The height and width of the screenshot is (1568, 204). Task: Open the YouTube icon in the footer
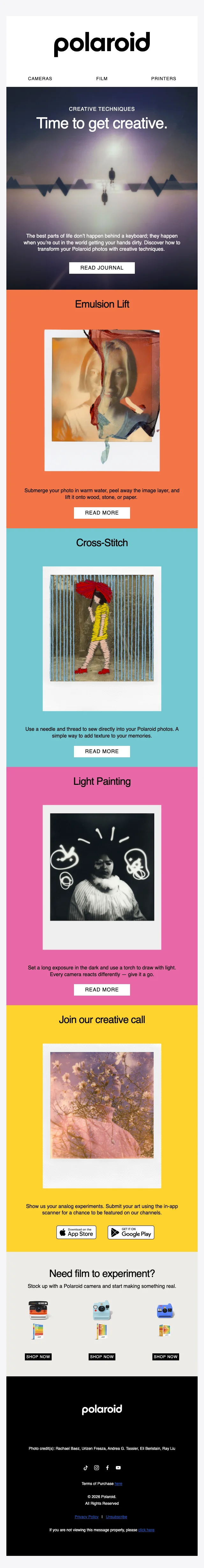[x=118, y=1468]
